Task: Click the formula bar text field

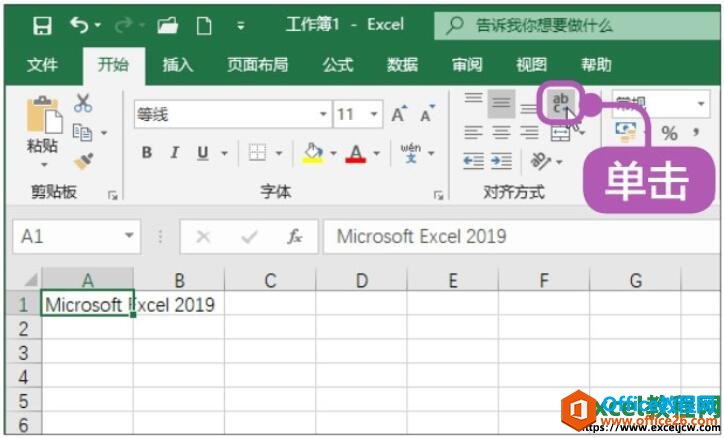Action: click(522, 237)
